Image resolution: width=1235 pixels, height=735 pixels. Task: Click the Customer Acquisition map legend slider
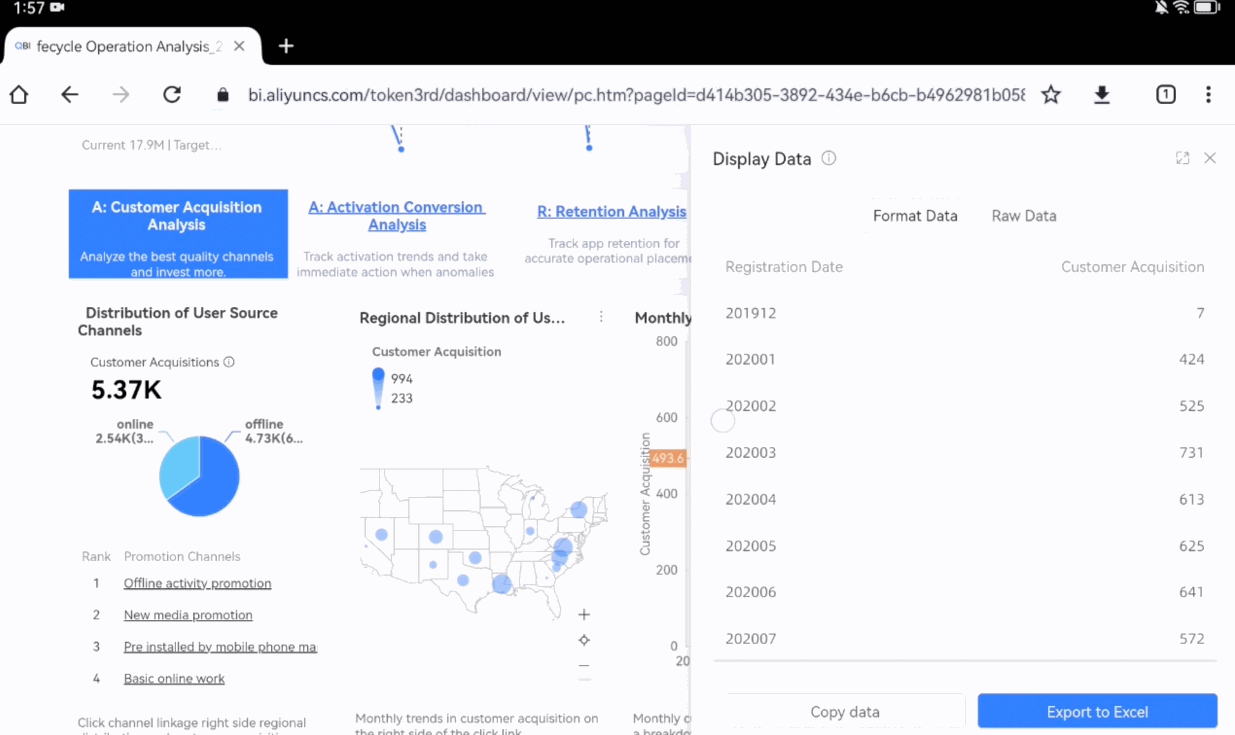click(x=378, y=388)
